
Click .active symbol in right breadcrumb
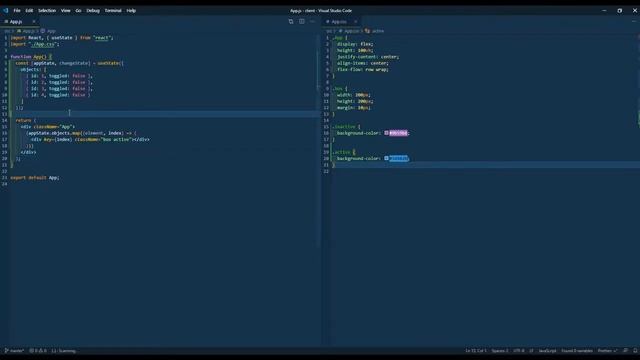coord(374,31)
